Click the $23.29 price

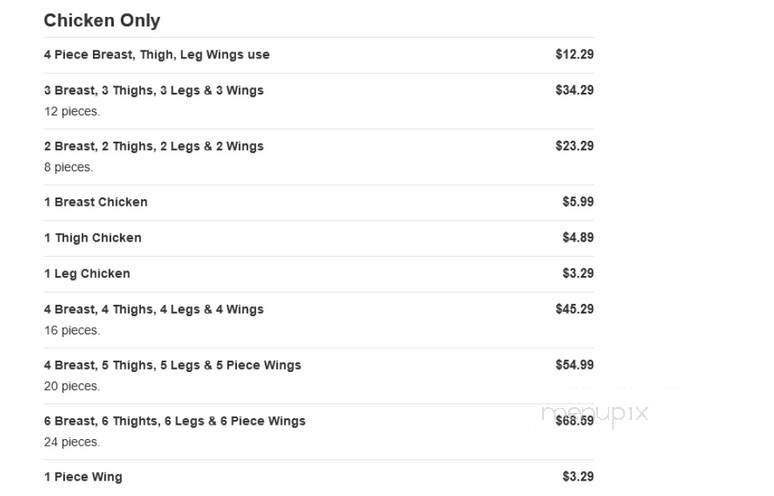tap(574, 147)
